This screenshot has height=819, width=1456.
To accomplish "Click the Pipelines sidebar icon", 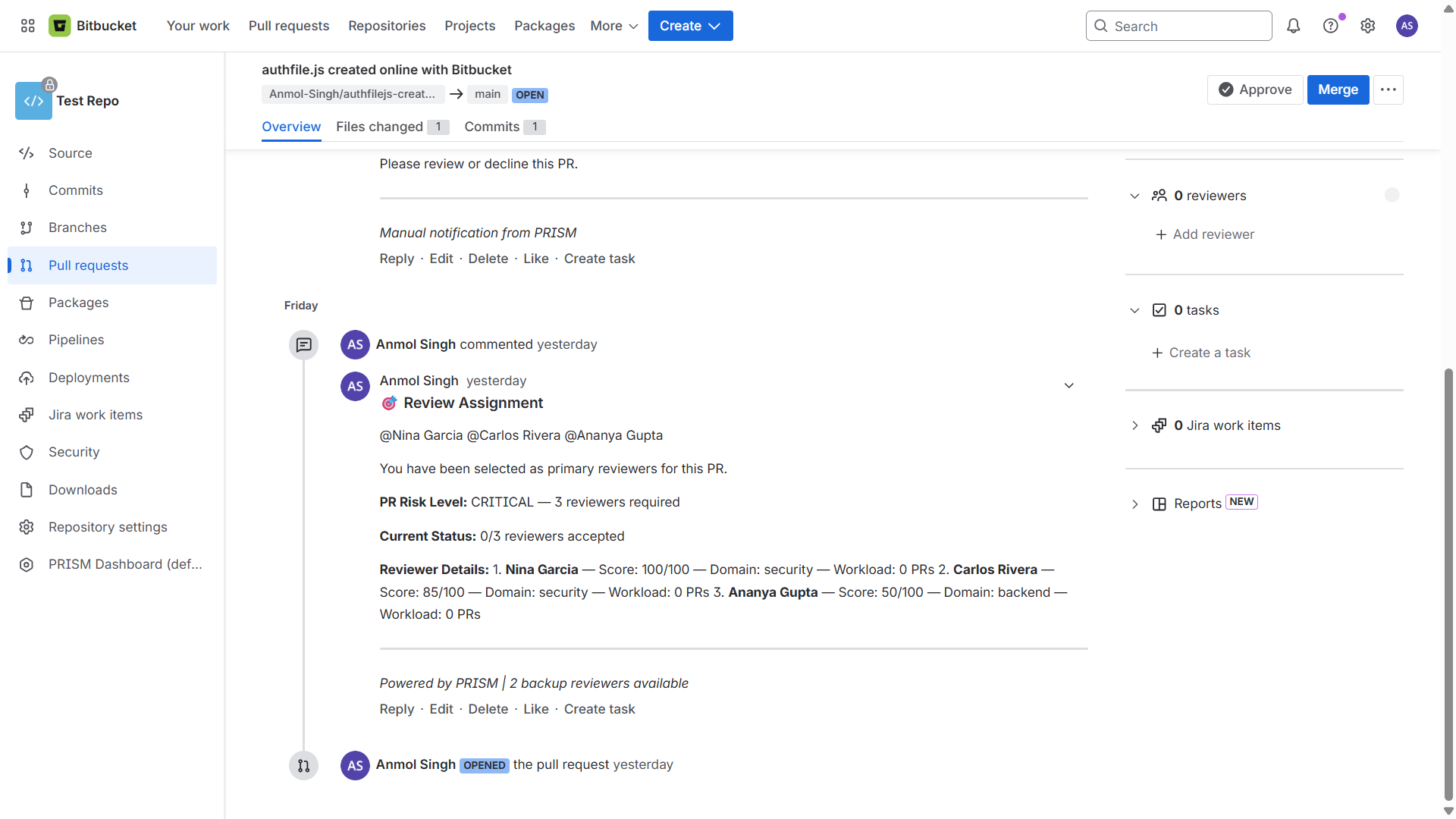I will [27, 340].
